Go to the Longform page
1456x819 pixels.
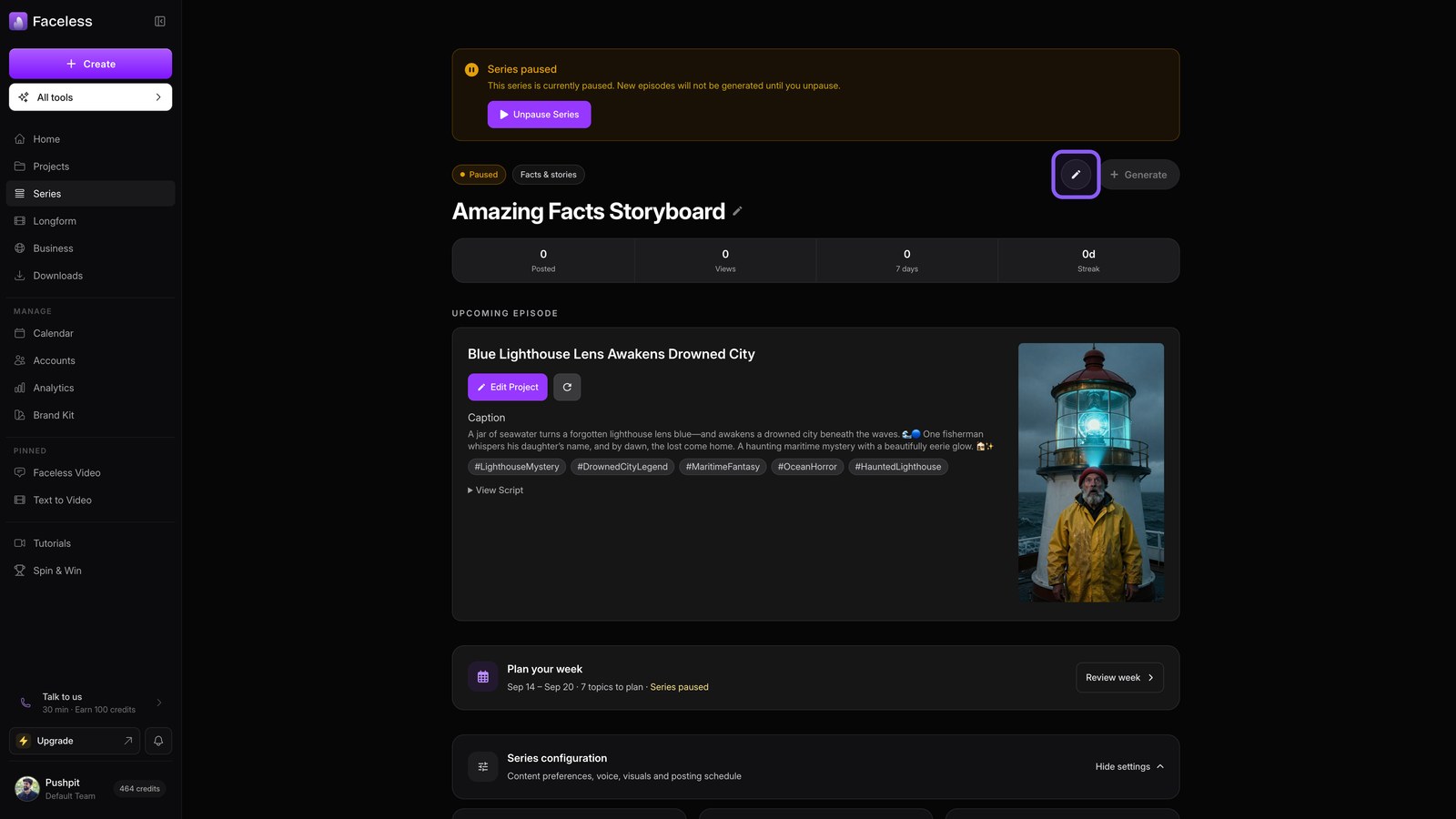[x=90, y=221]
